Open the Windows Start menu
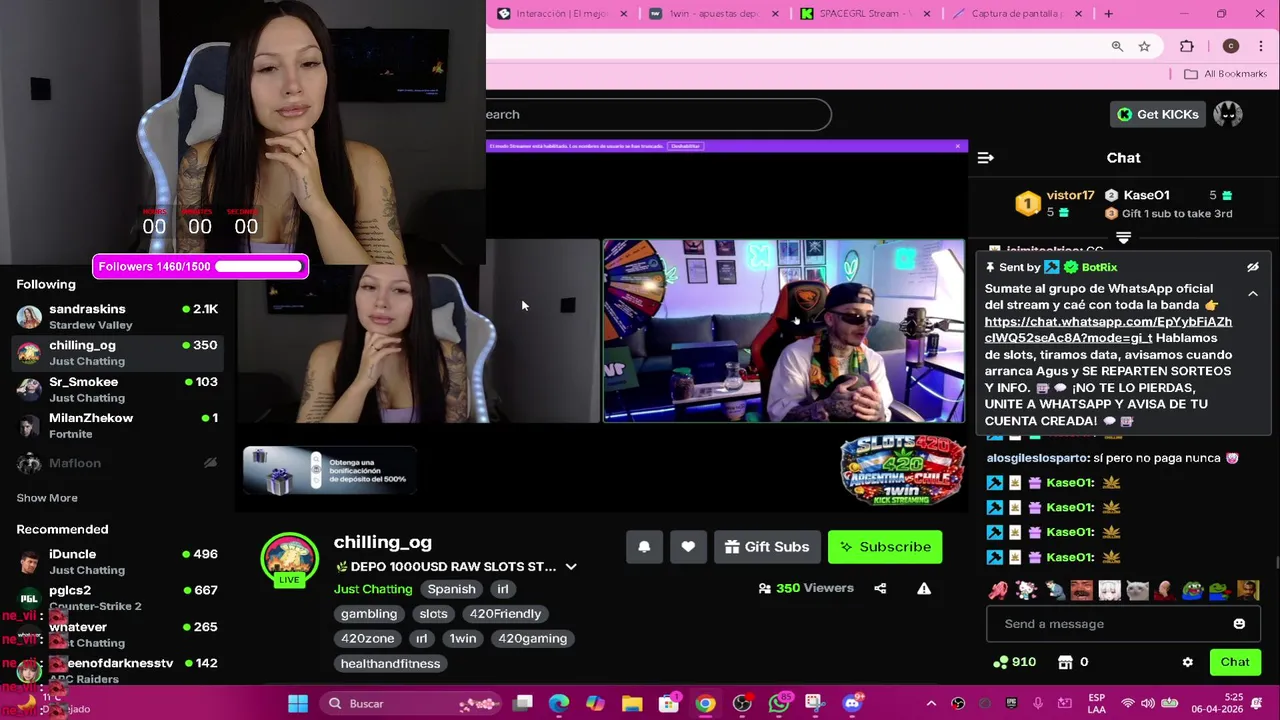This screenshot has width=1280, height=720. (x=298, y=704)
